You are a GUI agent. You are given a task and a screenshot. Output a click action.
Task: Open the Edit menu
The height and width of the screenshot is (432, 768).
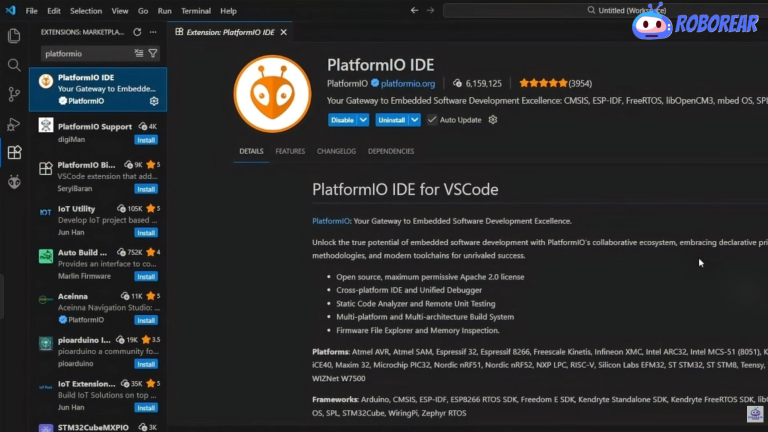54,11
